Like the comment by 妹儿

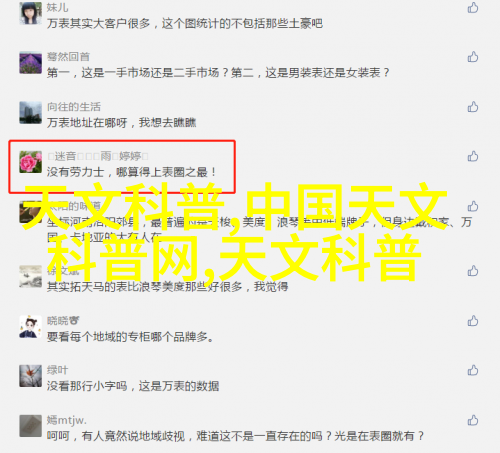(x=473, y=8)
